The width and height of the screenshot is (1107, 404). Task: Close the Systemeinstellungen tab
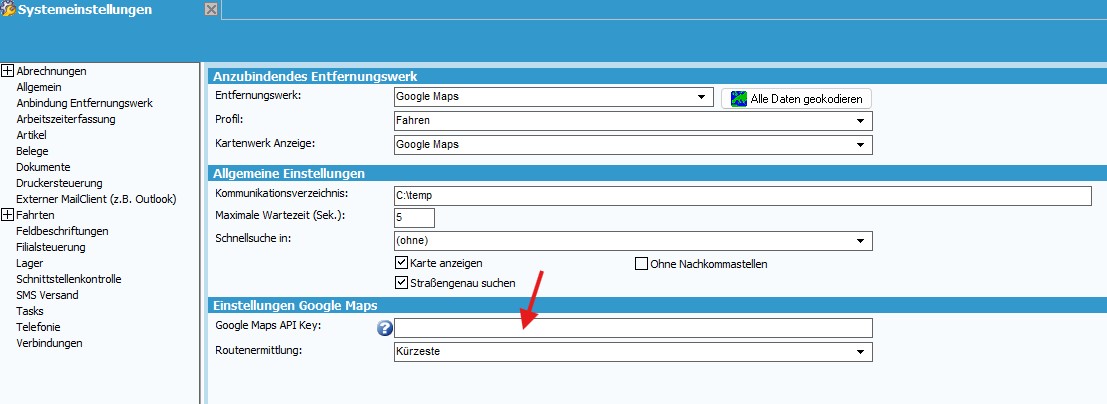[x=210, y=10]
